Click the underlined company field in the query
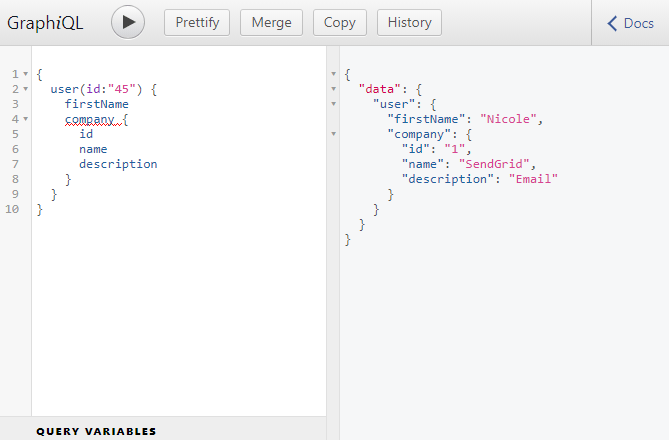This screenshot has width=669, height=440. 89,119
